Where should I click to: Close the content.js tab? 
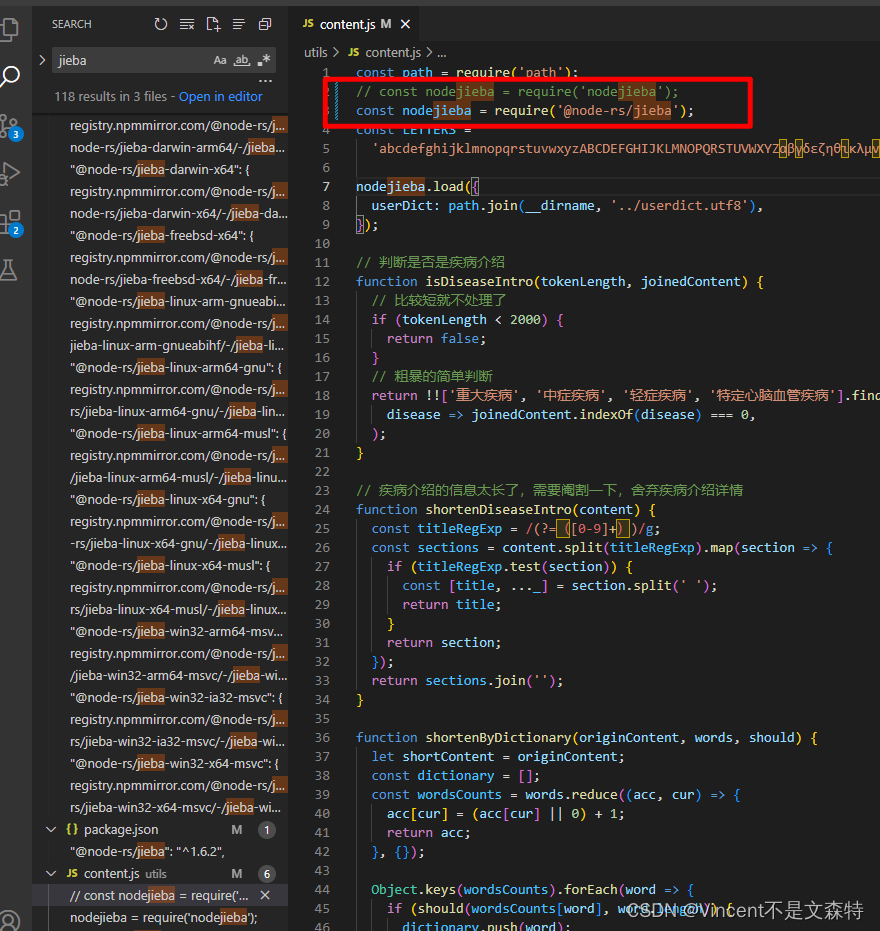(x=406, y=24)
